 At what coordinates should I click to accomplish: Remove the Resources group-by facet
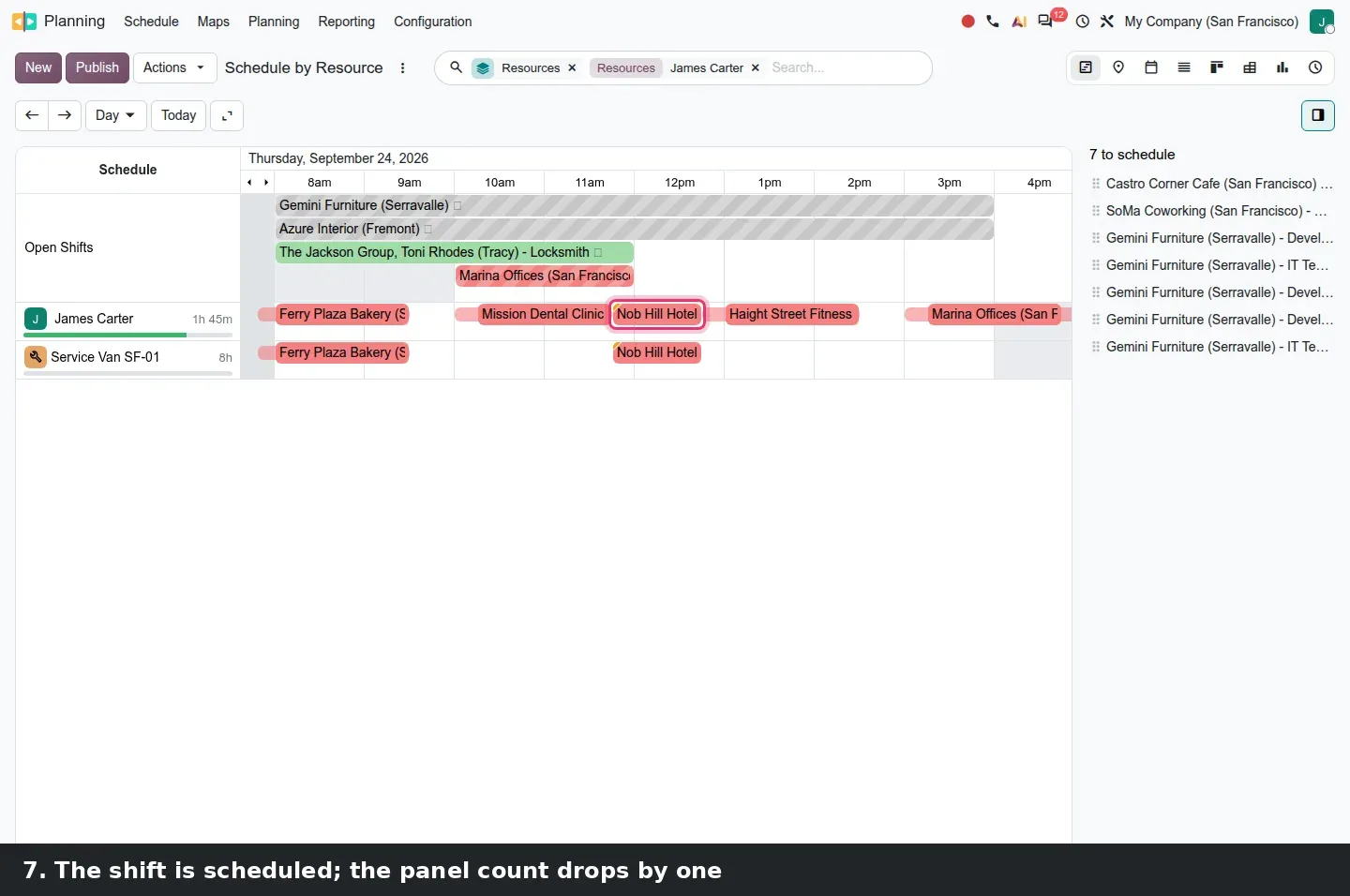point(572,68)
